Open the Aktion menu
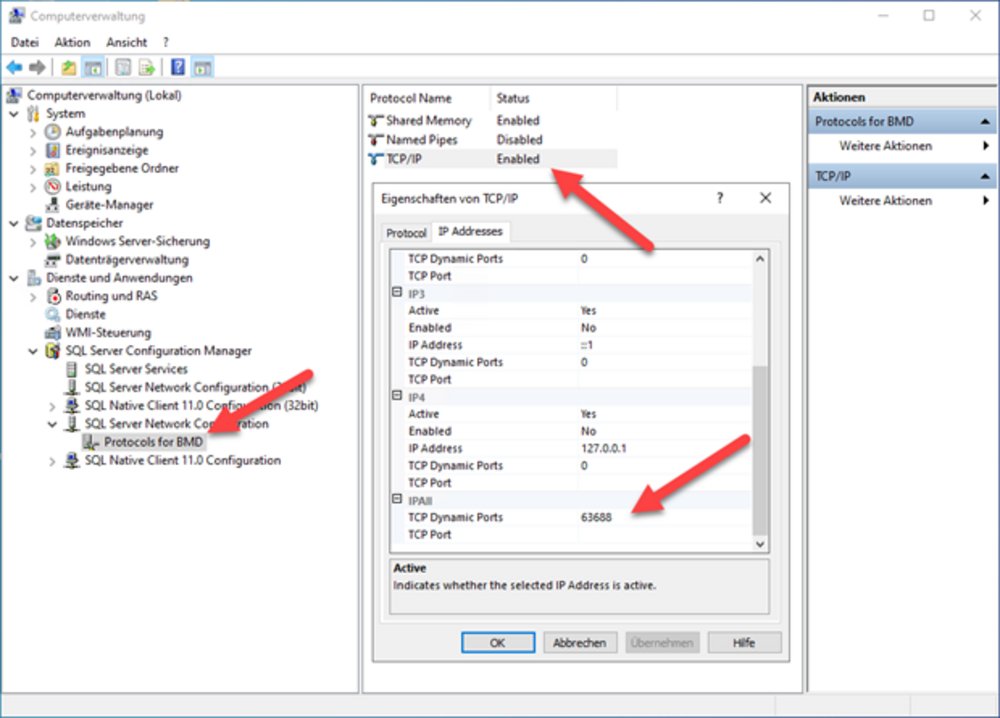Screen dimensions: 1000x718 72,42
